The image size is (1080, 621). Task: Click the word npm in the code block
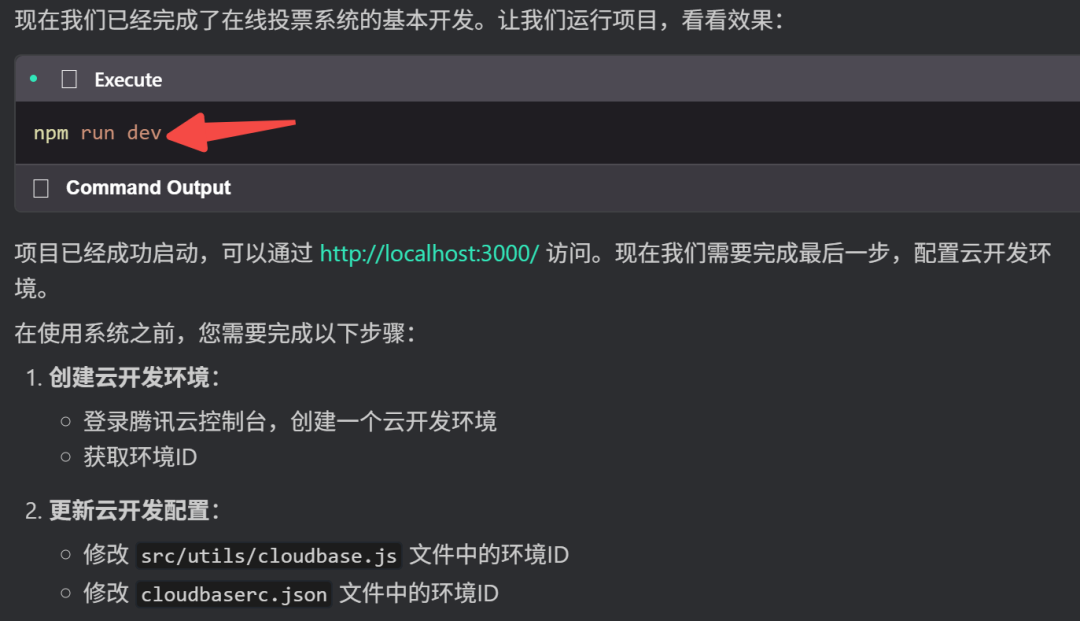point(51,133)
